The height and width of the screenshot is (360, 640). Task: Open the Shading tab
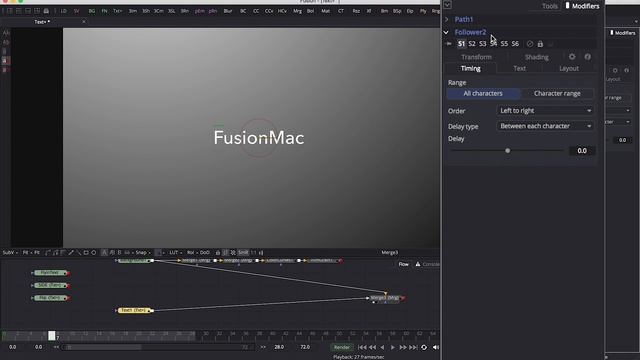point(537,57)
